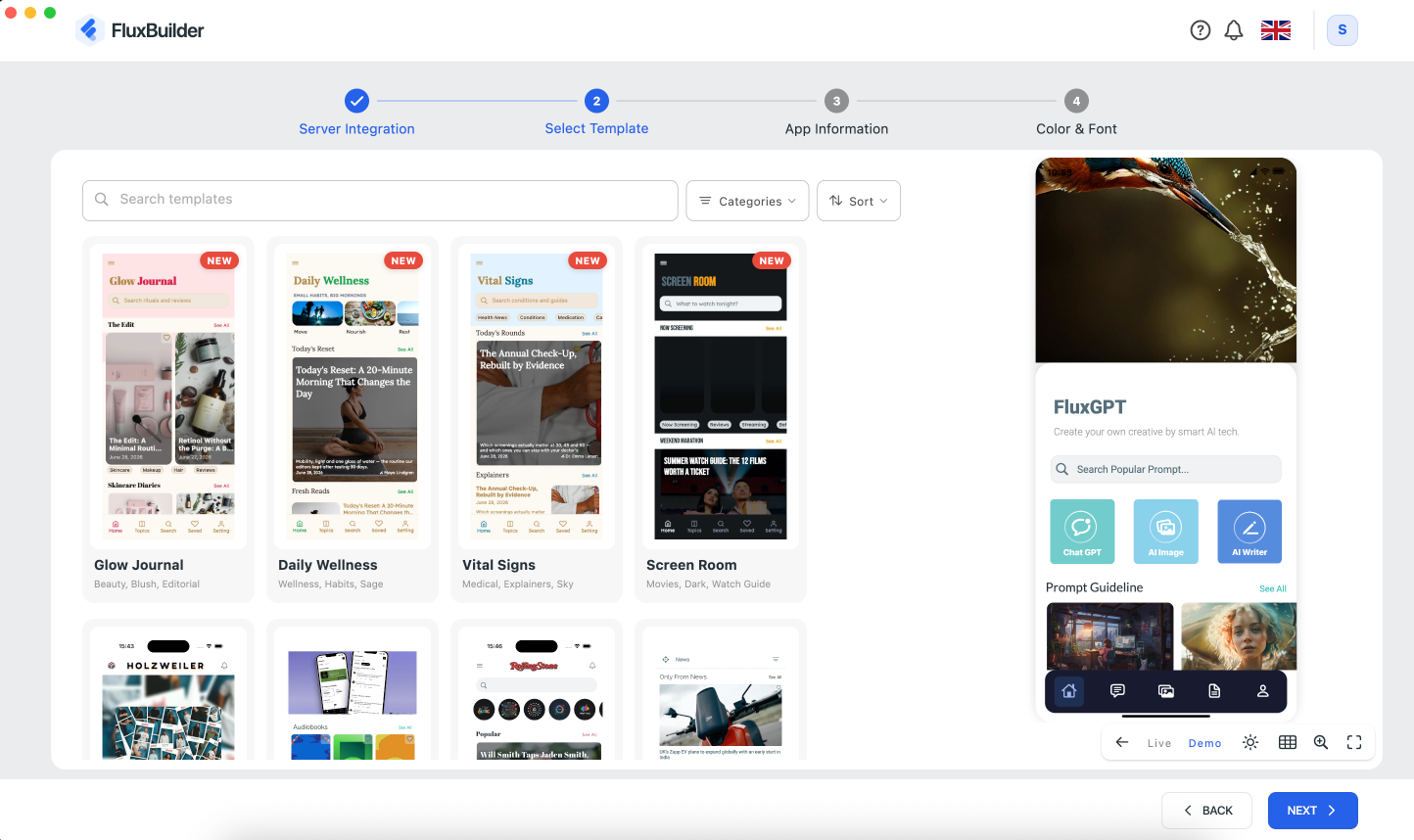Click the step 4 circle
This screenshot has width=1414, height=840.
pos(1076,101)
